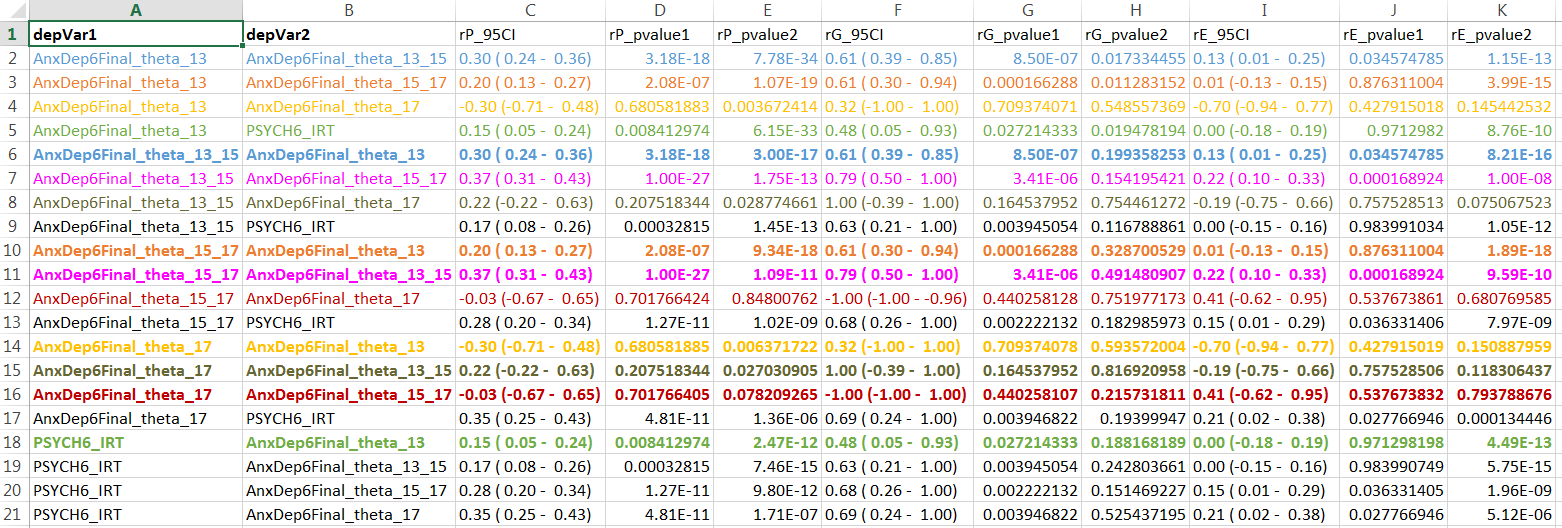The height and width of the screenshot is (528, 1562).
Task: Select the column F header
Action: point(896,10)
